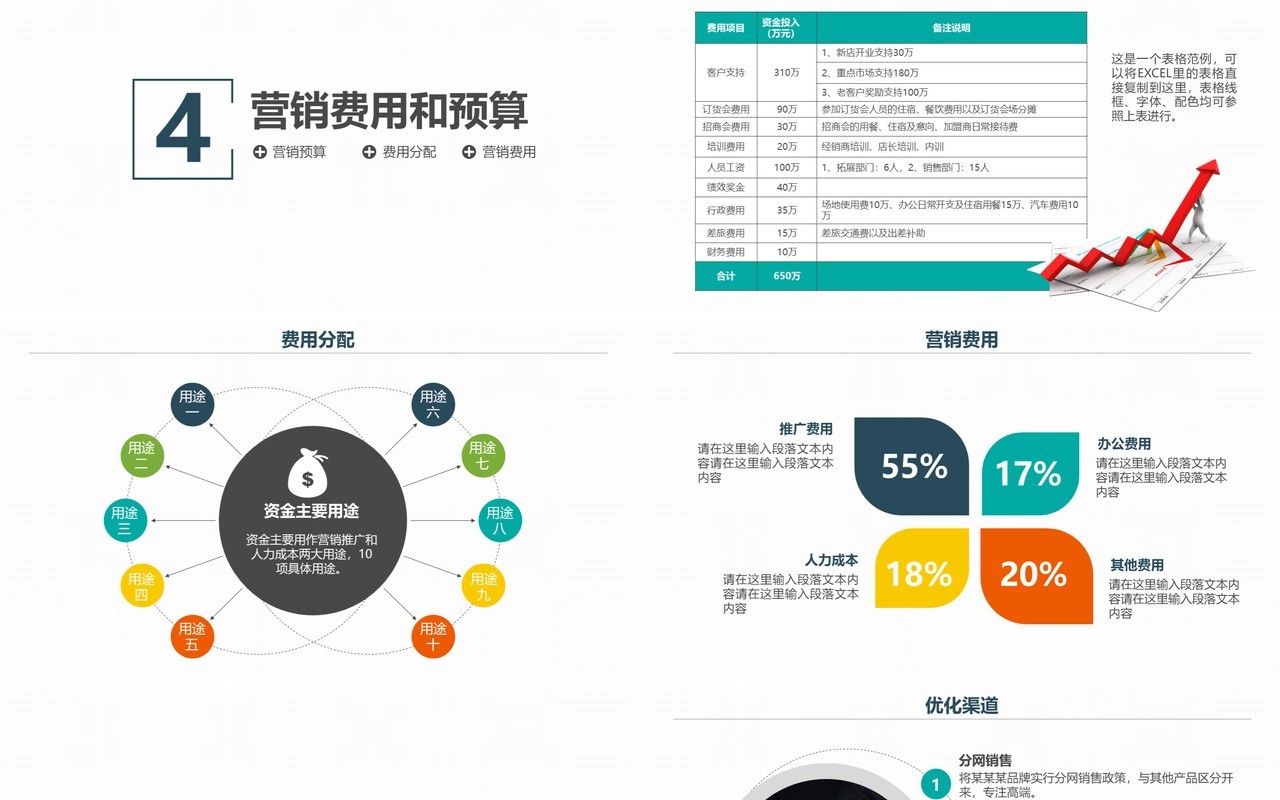Click the 650万 total amount
The height and width of the screenshot is (800, 1280).
pyautogui.click(x=786, y=276)
